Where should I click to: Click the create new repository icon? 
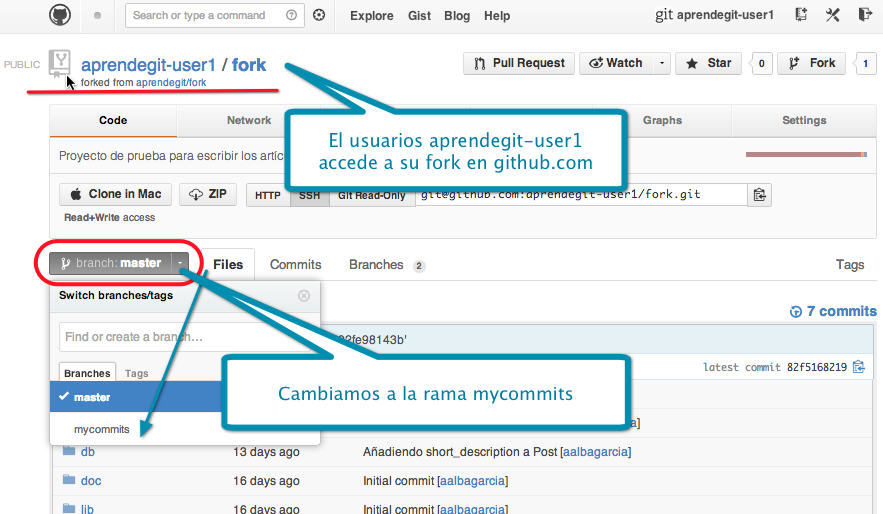point(801,15)
